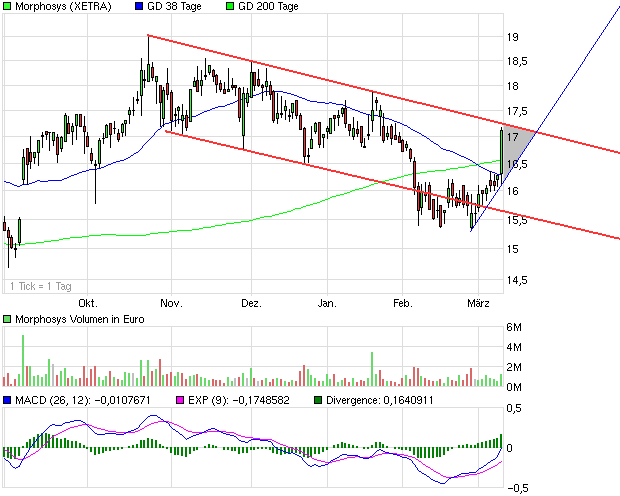Click the volume axis value 6M

[x=514, y=327]
